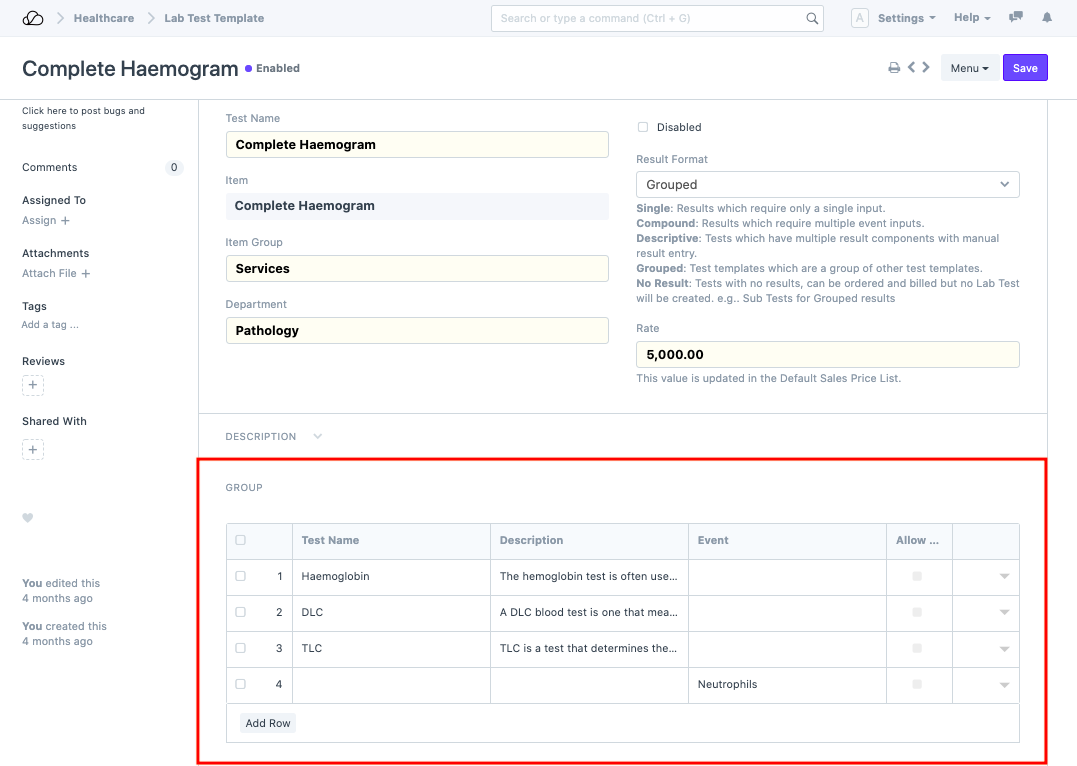Open the Help menu

point(971,18)
